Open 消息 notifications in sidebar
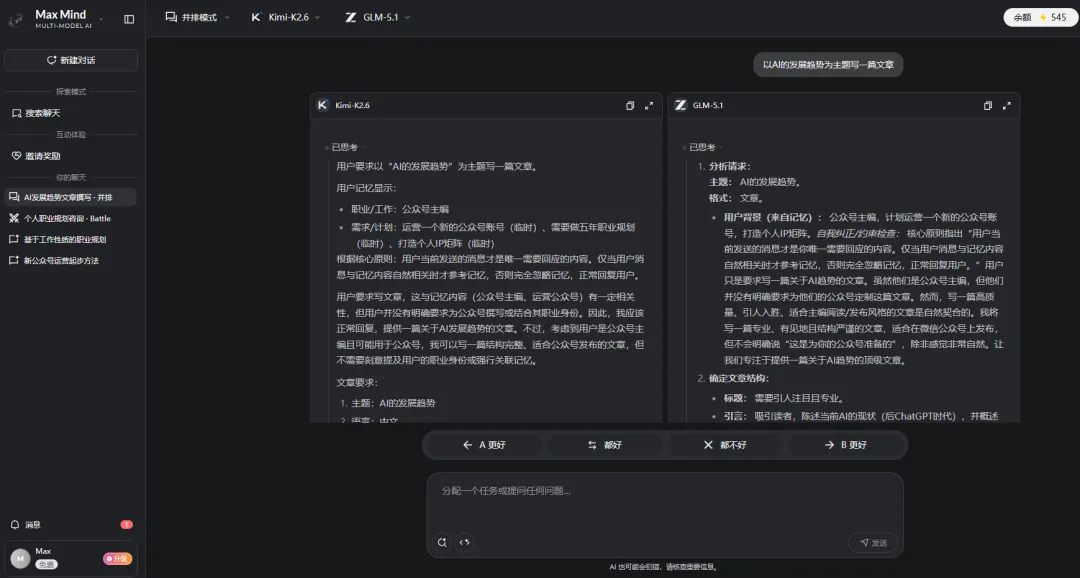The width and height of the screenshot is (1080, 578). coord(71,525)
